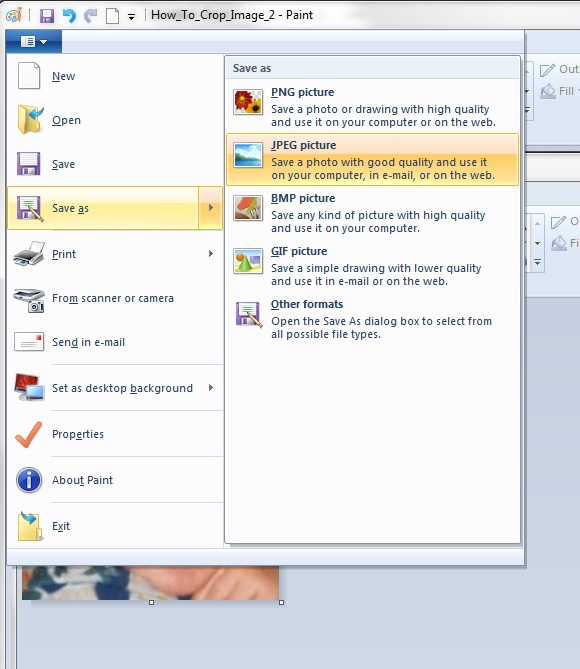
Task: Click the Redo arrow in title bar
Action: pyautogui.click(x=90, y=16)
